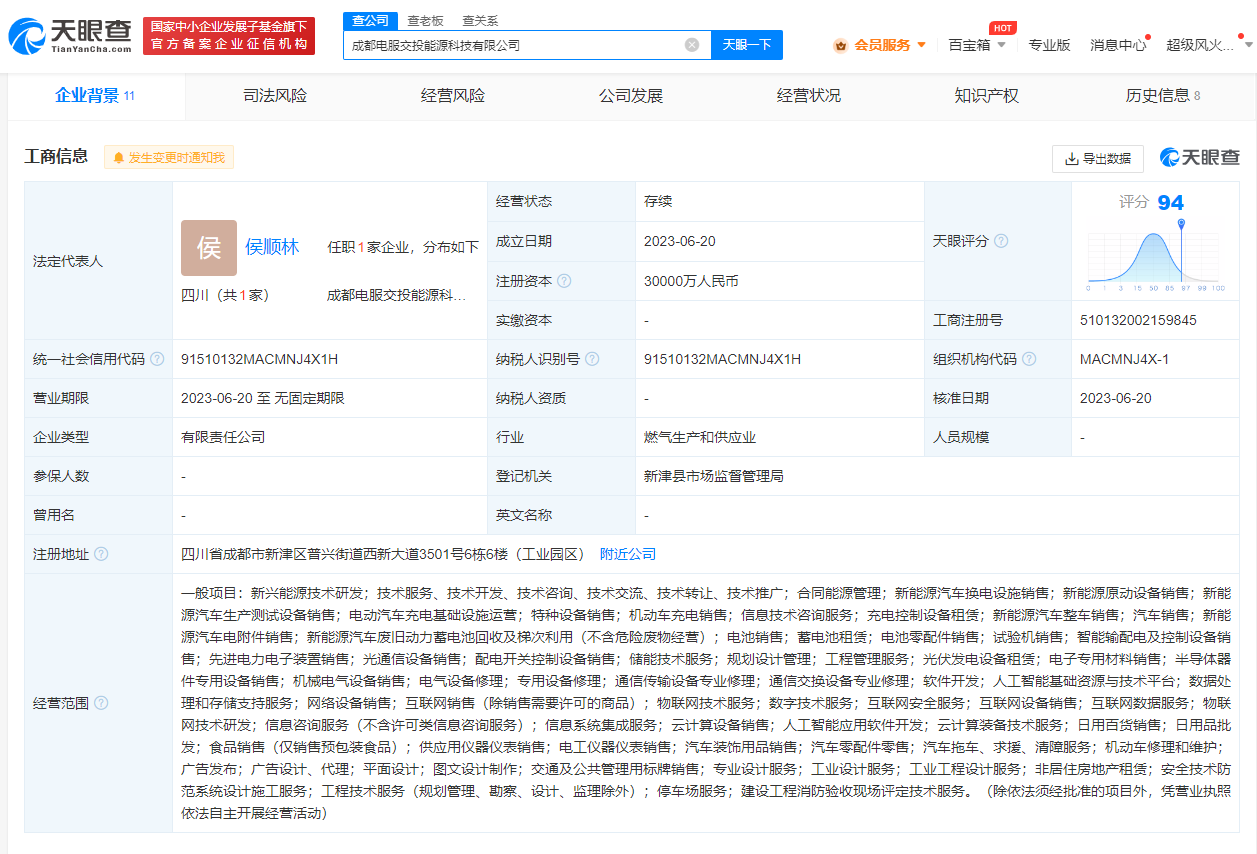The image size is (1257, 854).
Task: Open the 司法风险 tab
Action: point(275,96)
